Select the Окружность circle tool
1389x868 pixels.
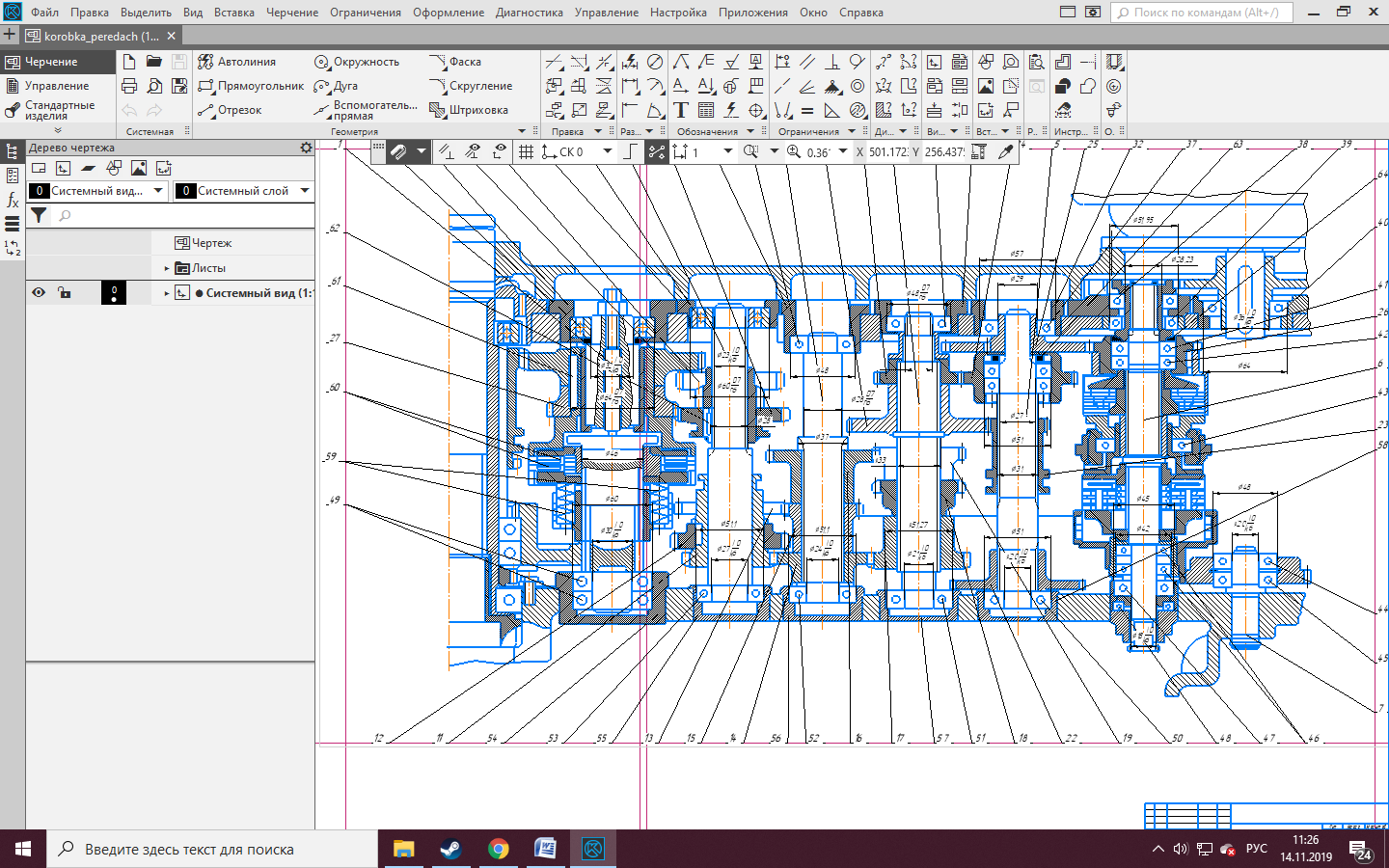coord(356,62)
